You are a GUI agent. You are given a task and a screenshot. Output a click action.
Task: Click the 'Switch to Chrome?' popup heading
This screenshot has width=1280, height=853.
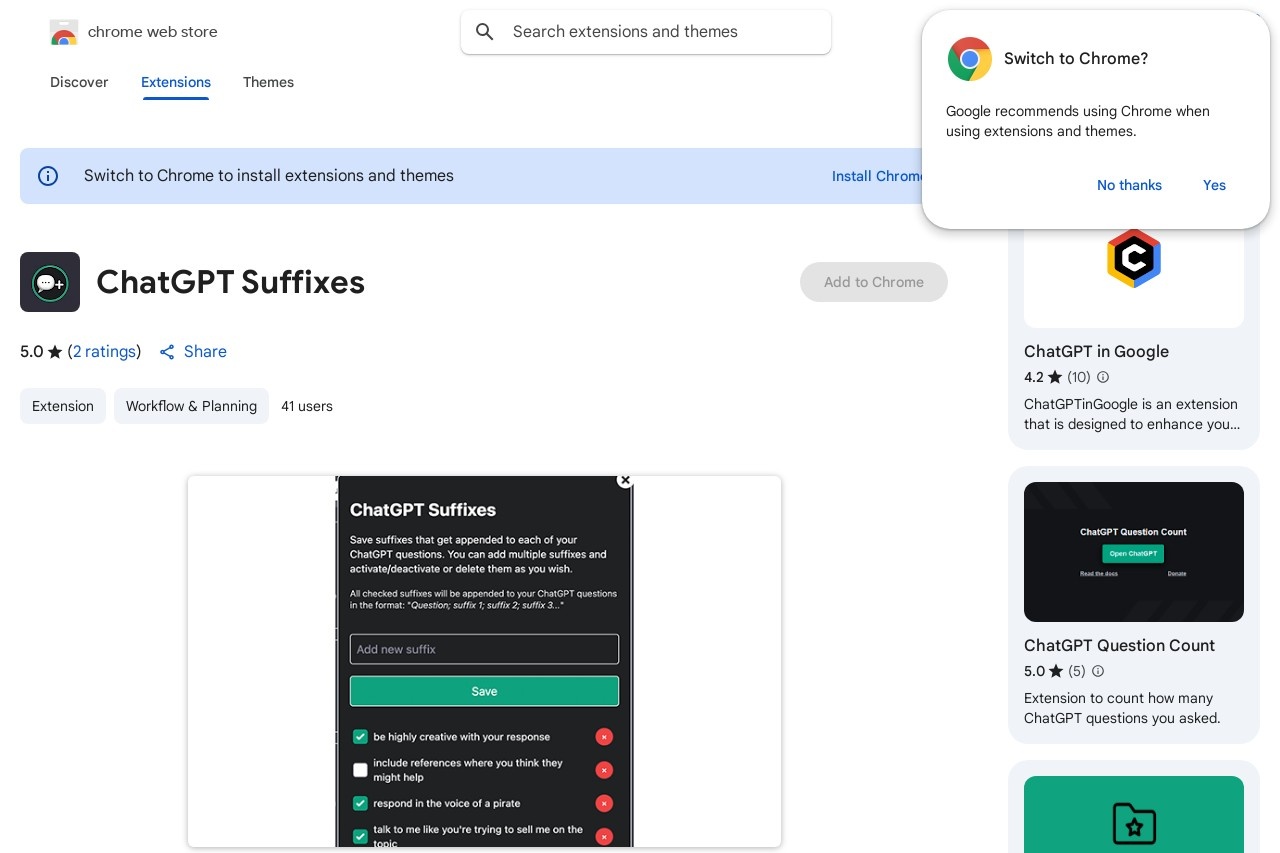[1076, 59]
